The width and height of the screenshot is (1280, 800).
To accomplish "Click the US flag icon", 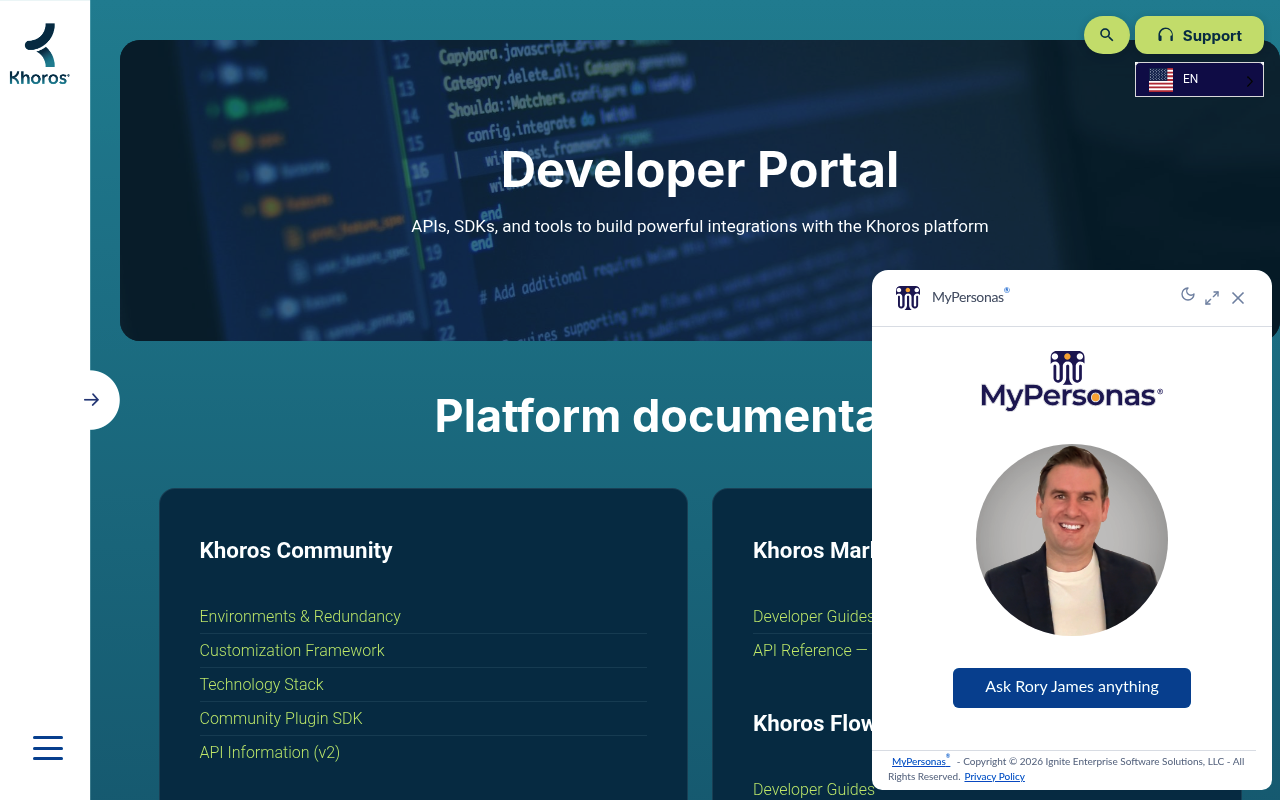I will click(1161, 80).
